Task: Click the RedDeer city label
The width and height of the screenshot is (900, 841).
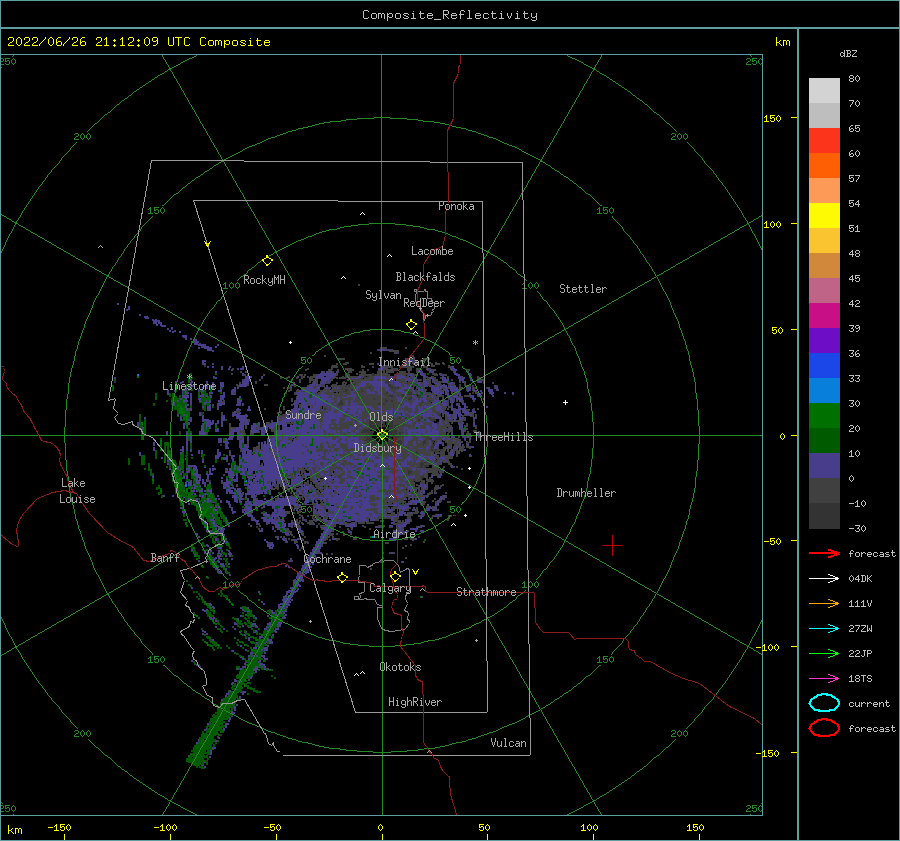Action: [x=424, y=303]
